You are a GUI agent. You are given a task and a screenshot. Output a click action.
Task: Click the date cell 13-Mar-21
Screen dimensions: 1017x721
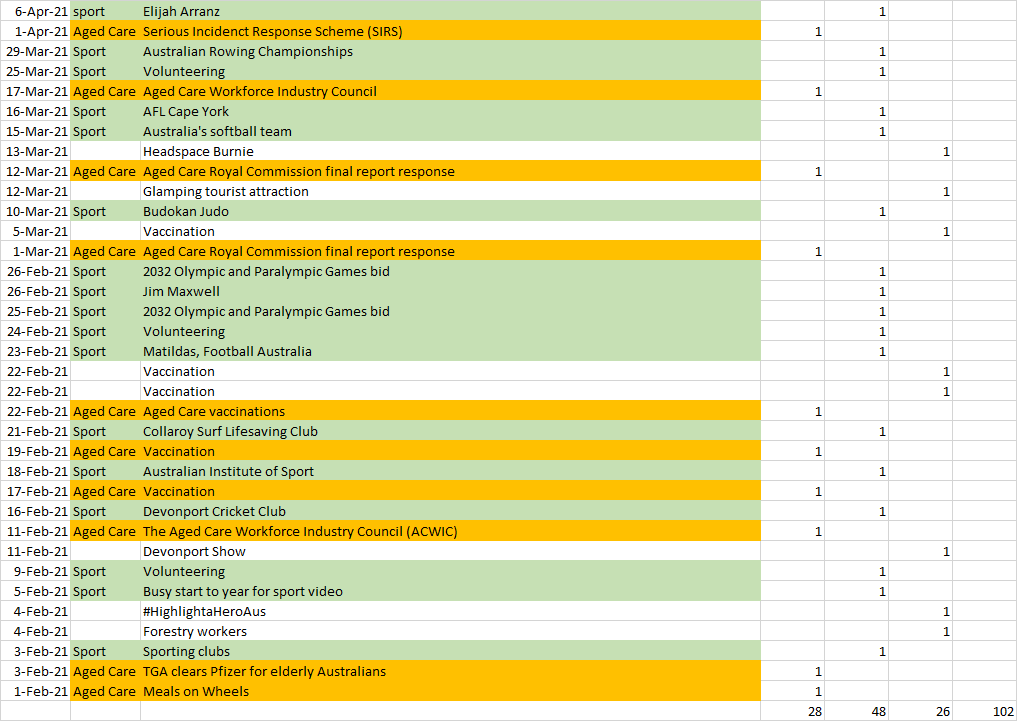point(35,151)
